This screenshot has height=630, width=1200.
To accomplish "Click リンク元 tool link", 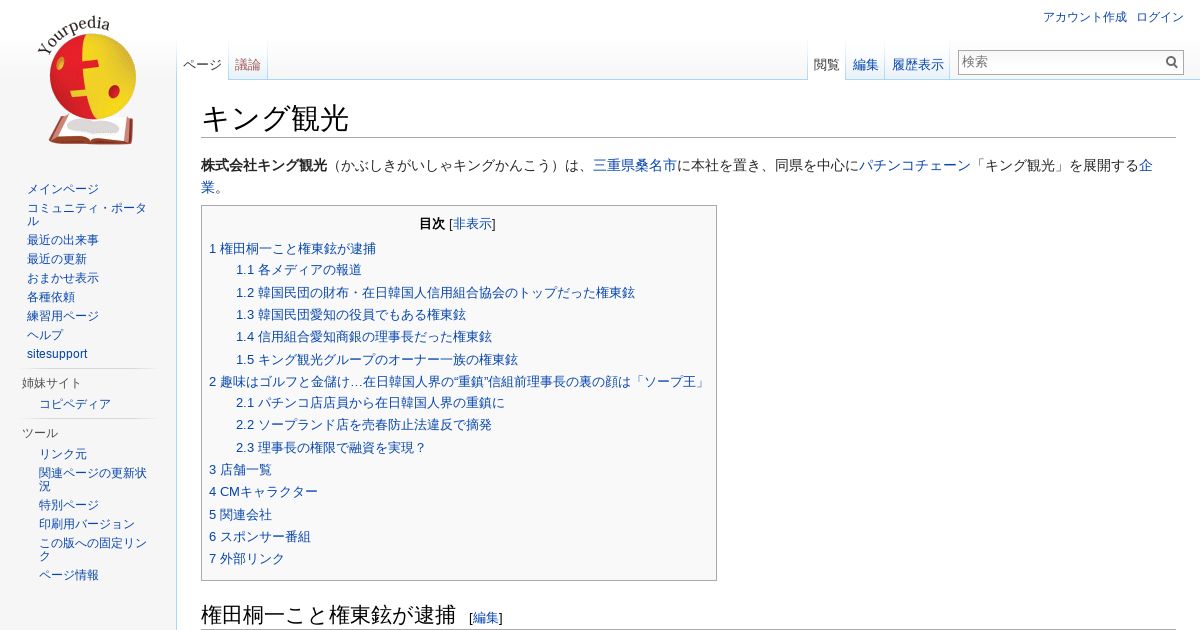I will tap(63, 454).
